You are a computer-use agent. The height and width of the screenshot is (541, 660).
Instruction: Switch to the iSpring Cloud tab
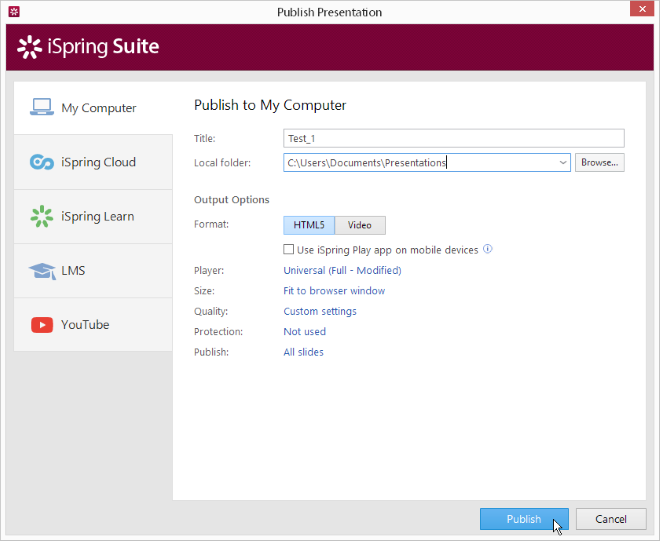(93, 162)
